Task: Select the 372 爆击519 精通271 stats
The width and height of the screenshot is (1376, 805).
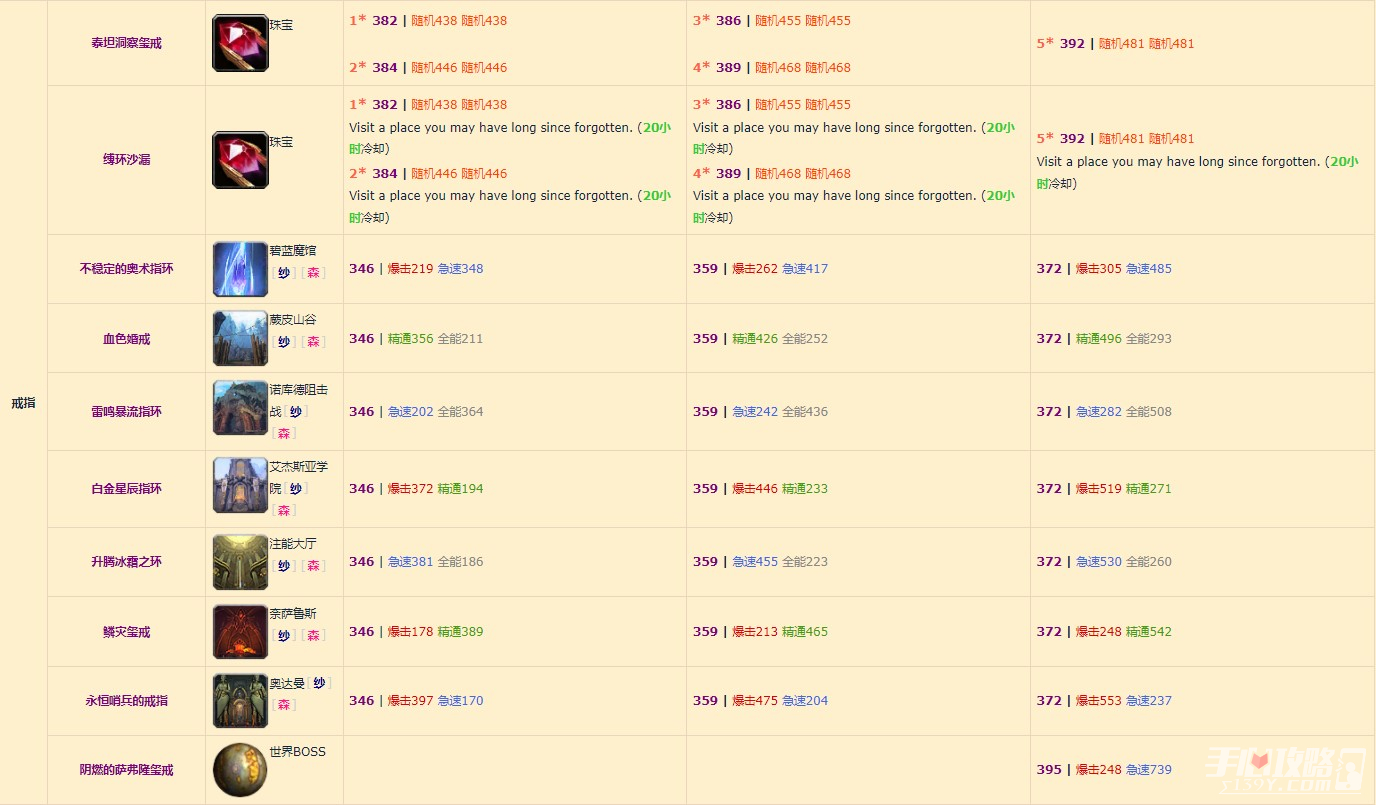Action: pyautogui.click(x=1104, y=488)
